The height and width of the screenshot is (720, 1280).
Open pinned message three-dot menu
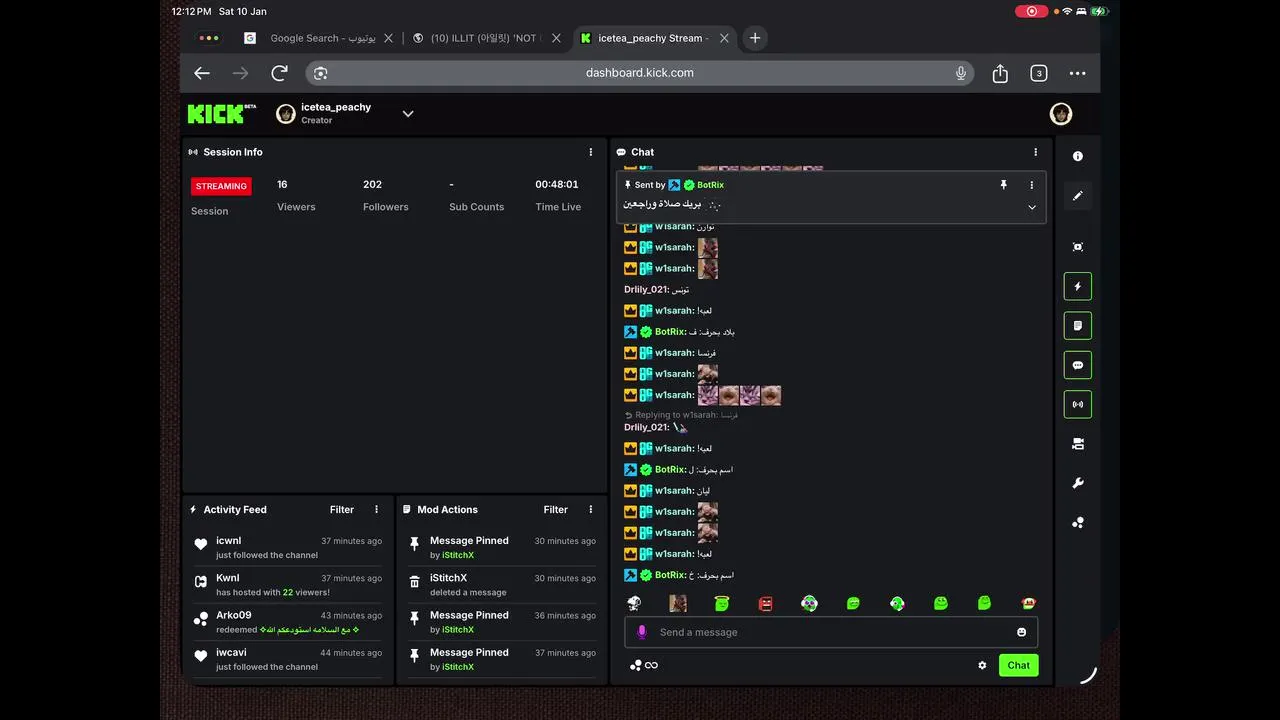coord(1032,185)
